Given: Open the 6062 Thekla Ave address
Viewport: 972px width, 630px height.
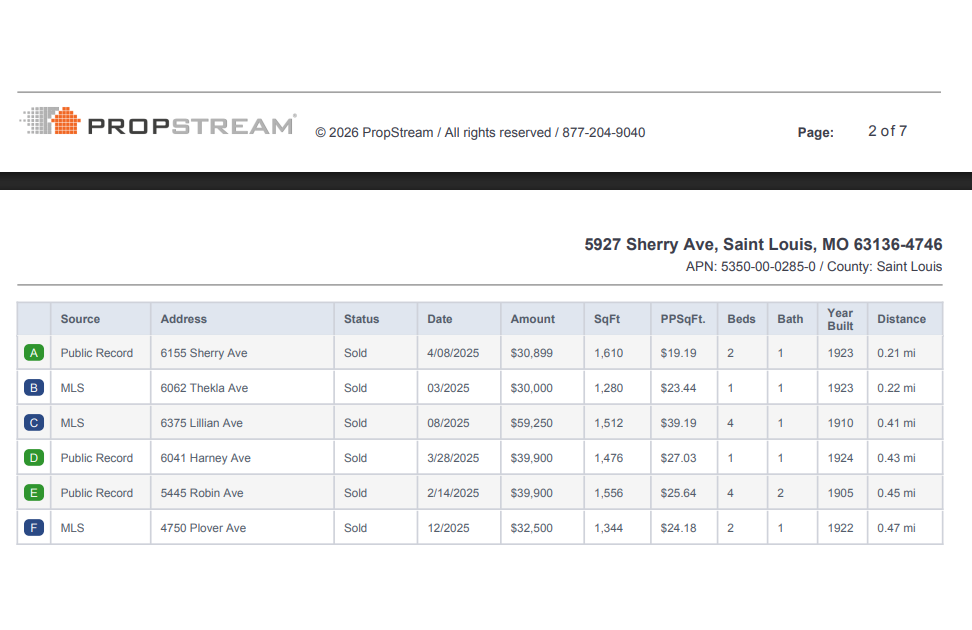Looking at the screenshot, I should [204, 388].
